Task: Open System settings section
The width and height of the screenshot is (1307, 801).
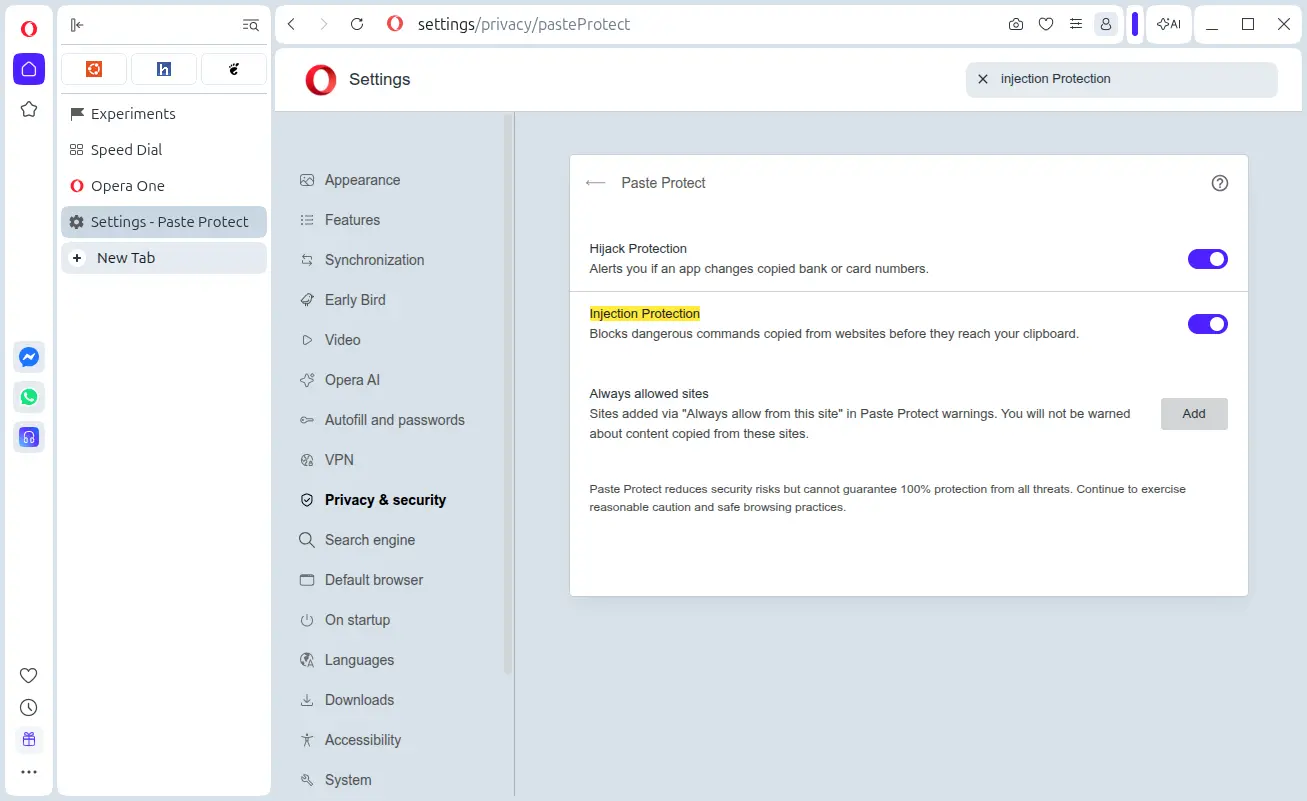Action: pyautogui.click(x=336, y=780)
